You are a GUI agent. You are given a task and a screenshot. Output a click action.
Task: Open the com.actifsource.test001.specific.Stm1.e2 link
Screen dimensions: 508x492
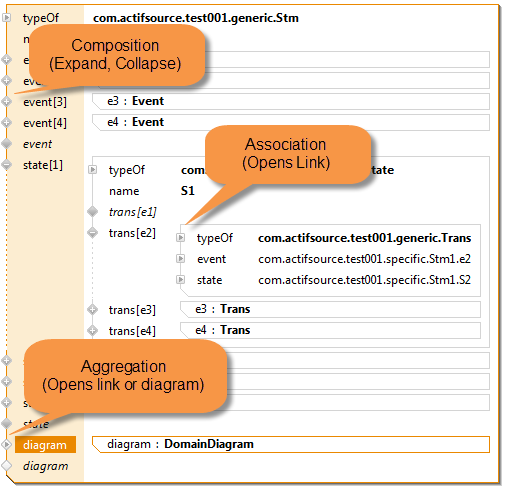(364, 259)
